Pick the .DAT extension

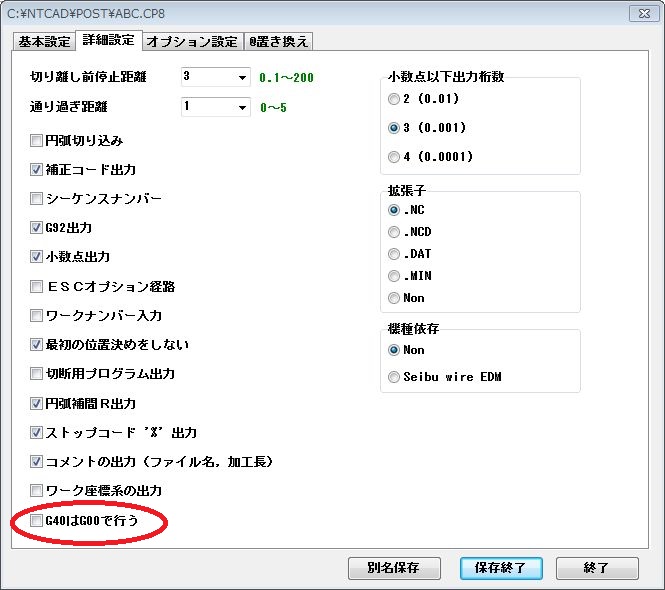(x=394, y=254)
